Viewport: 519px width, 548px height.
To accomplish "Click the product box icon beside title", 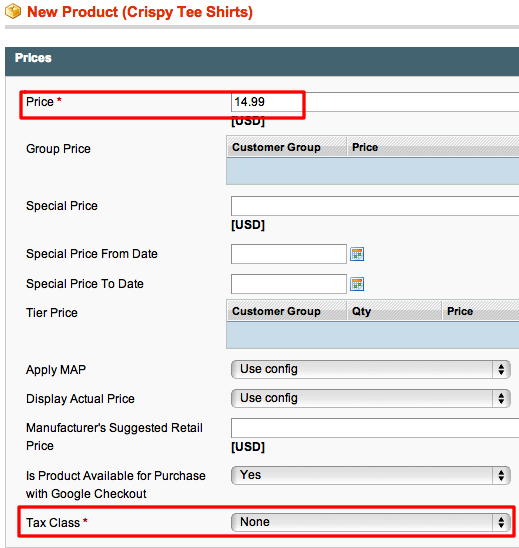I will 13,11.
